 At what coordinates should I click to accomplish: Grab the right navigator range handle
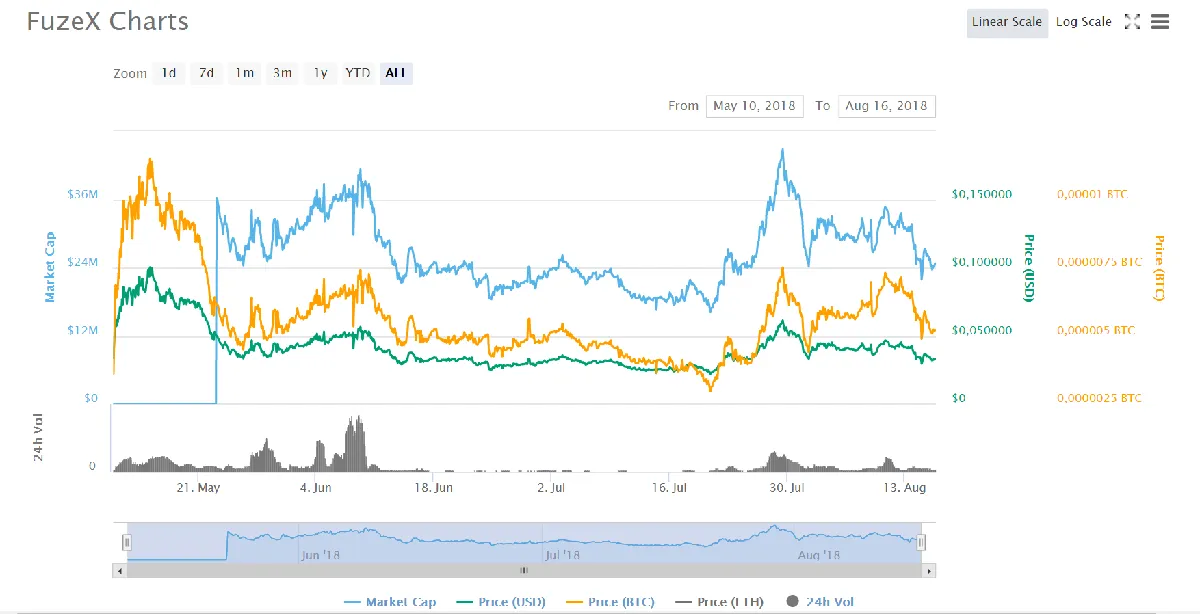tap(922, 542)
